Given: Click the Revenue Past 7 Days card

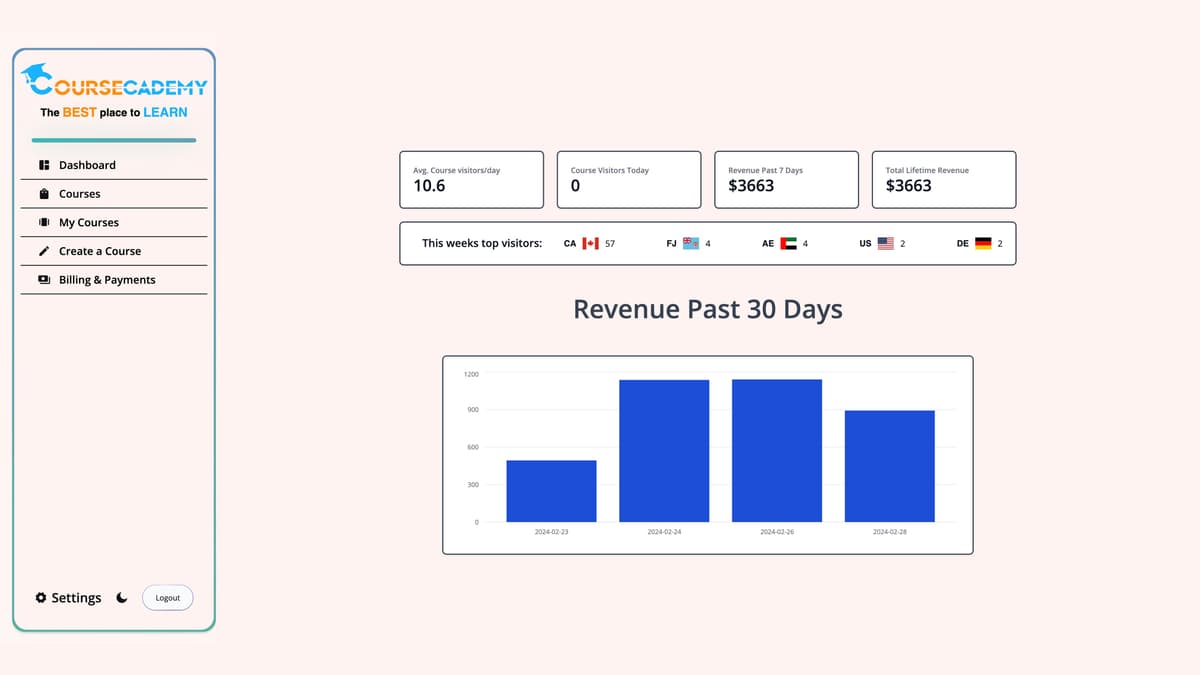Looking at the screenshot, I should pyautogui.click(x=786, y=179).
